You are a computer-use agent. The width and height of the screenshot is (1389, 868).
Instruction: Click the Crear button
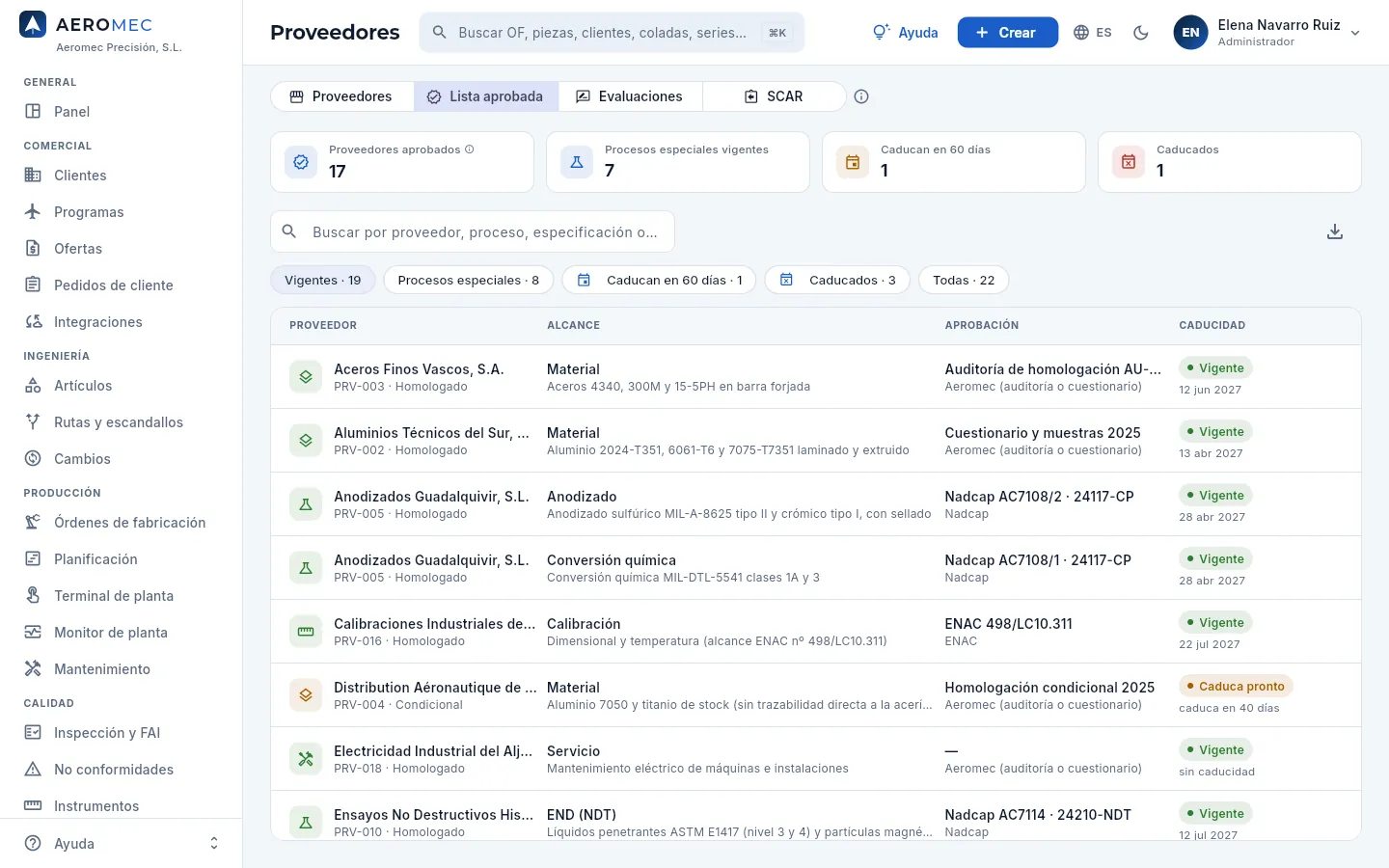(1007, 33)
